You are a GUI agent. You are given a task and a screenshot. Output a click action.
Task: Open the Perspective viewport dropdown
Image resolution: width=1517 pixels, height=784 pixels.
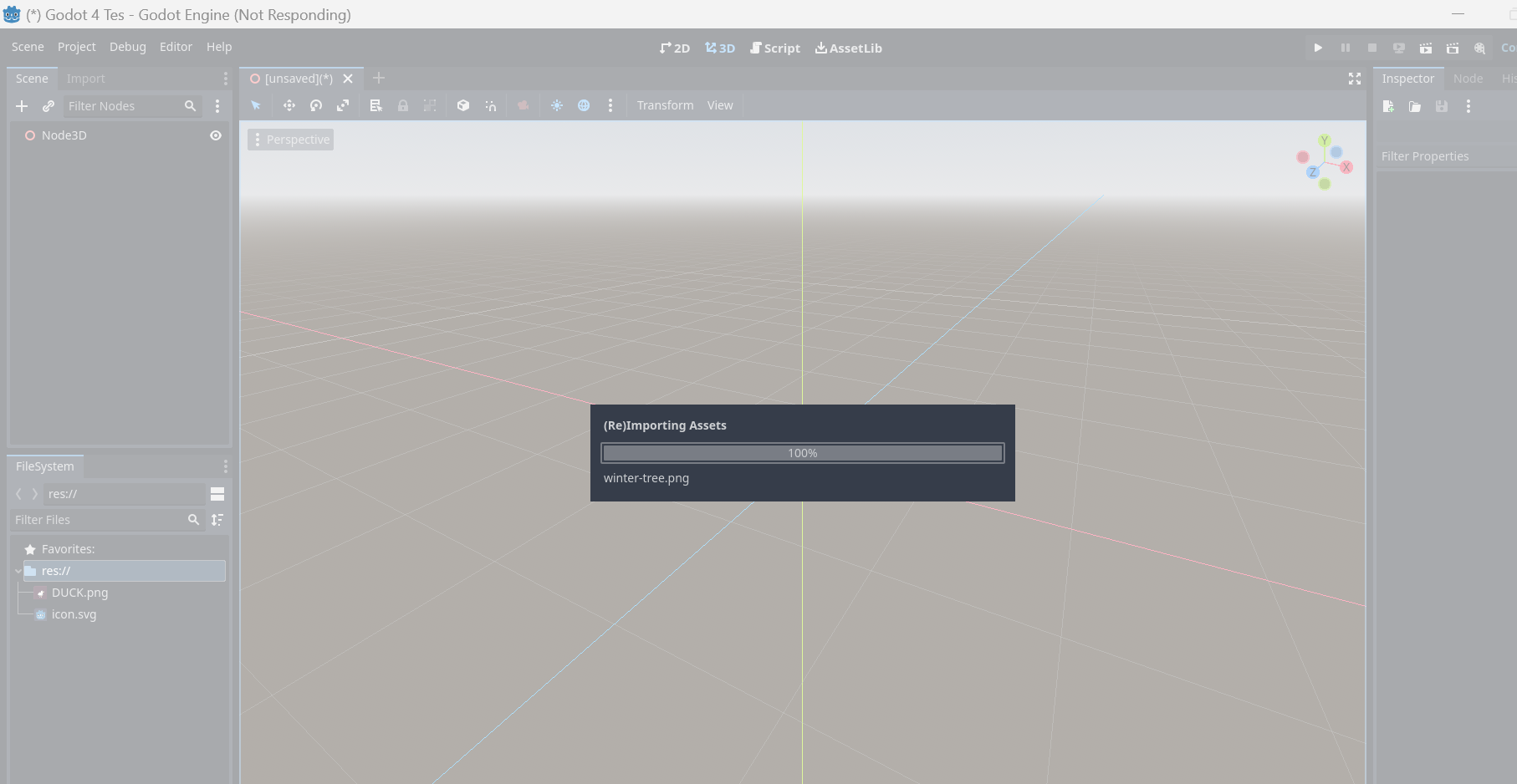tap(290, 139)
